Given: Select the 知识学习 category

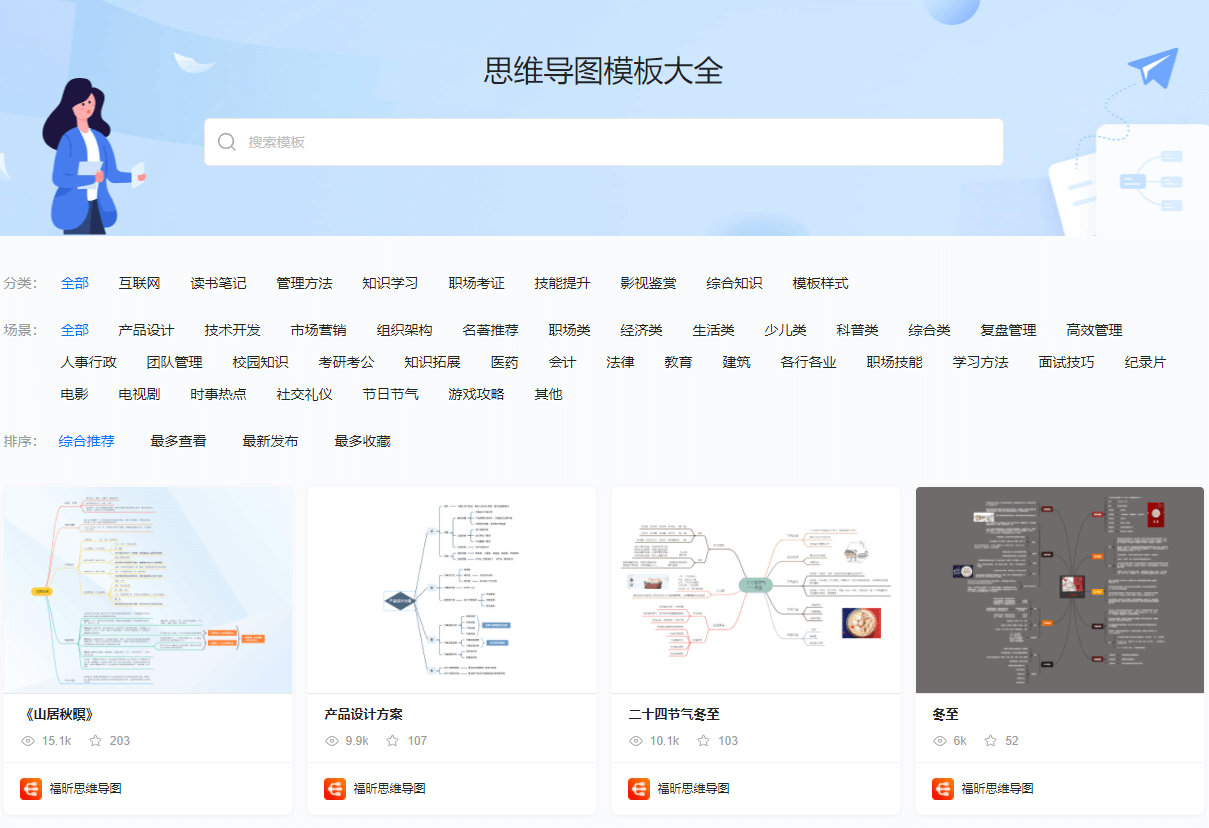Looking at the screenshot, I should (390, 283).
